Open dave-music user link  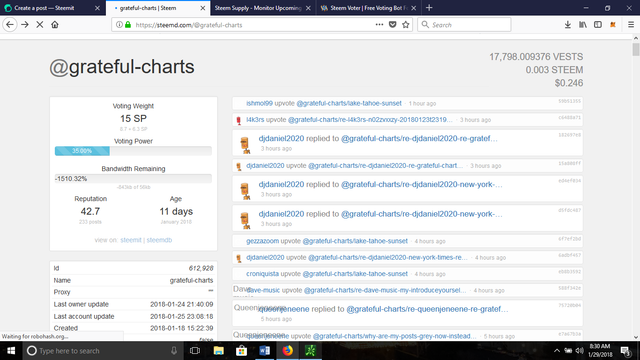(263, 290)
